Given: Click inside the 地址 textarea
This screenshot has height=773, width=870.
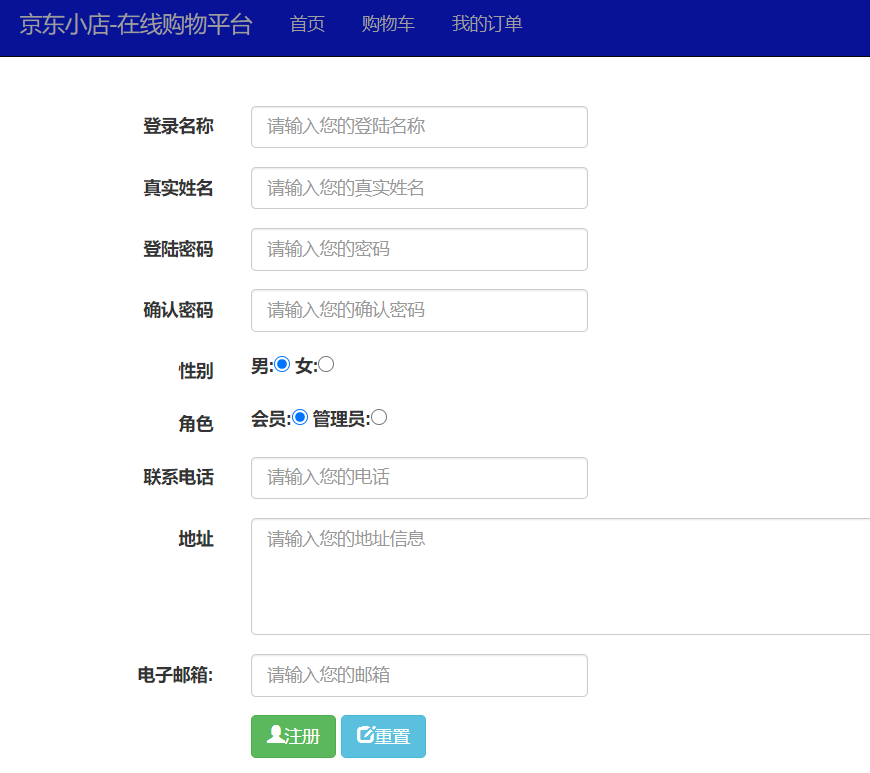Looking at the screenshot, I should pyautogui.click(x=560, y=576).
